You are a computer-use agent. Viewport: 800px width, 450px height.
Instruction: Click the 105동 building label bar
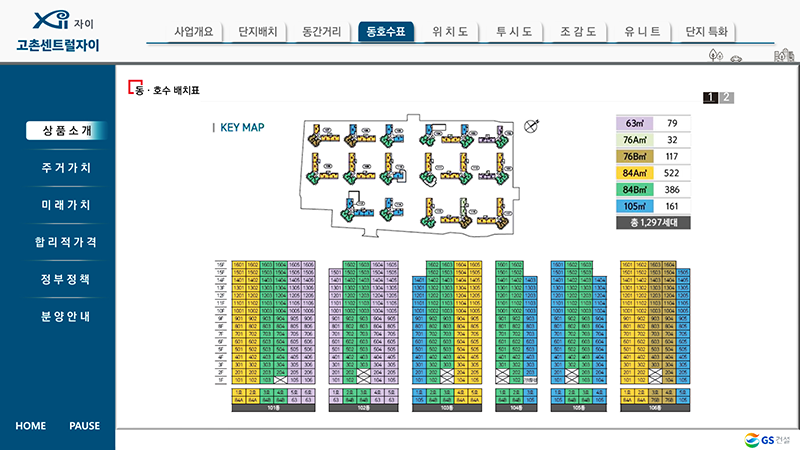coord(579,408)
